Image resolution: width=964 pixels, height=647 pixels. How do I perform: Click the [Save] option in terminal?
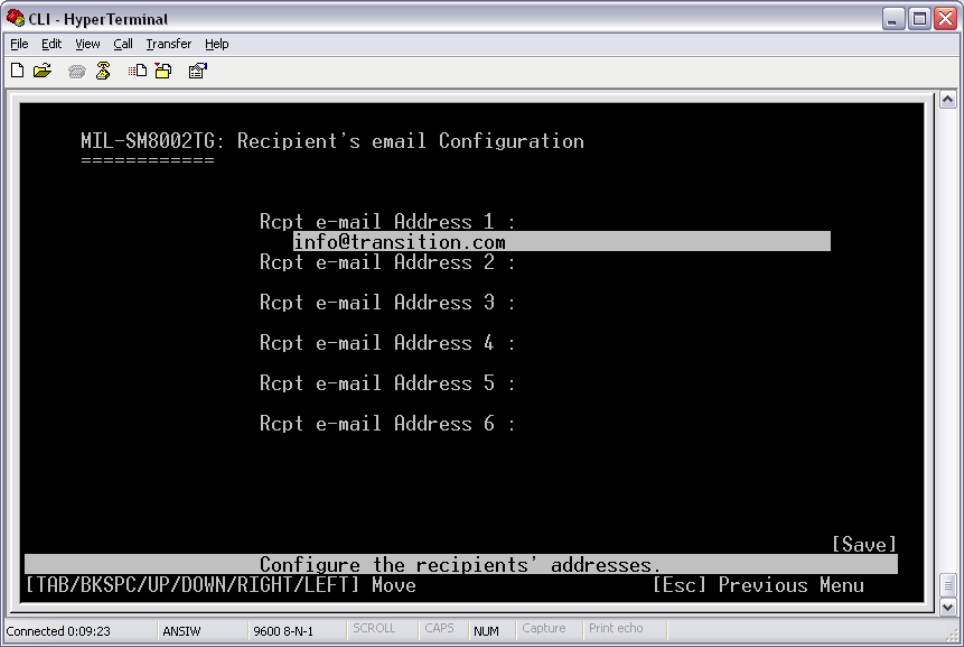point(864,544)
